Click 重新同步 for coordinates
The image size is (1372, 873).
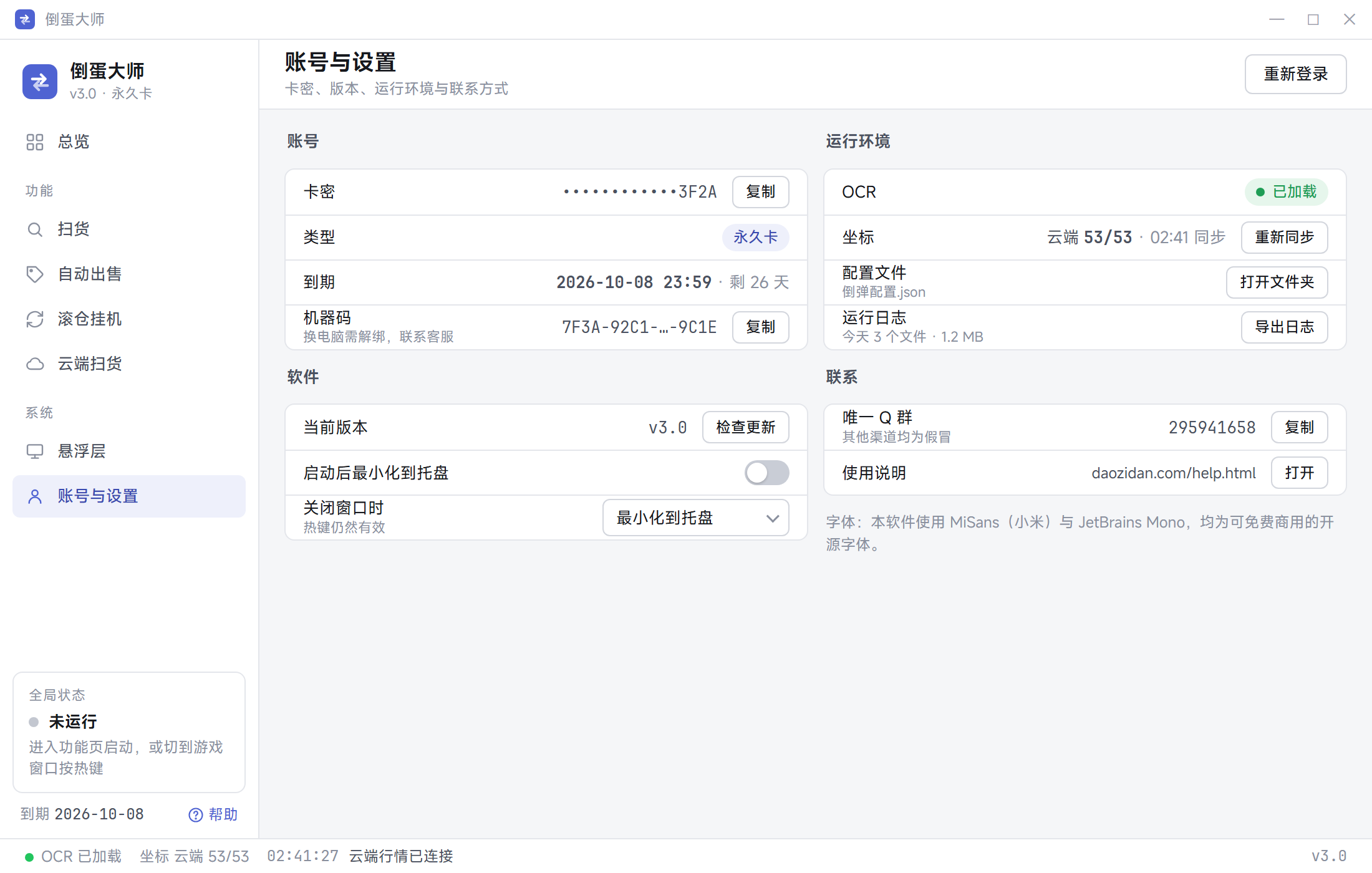[1285, 237]
